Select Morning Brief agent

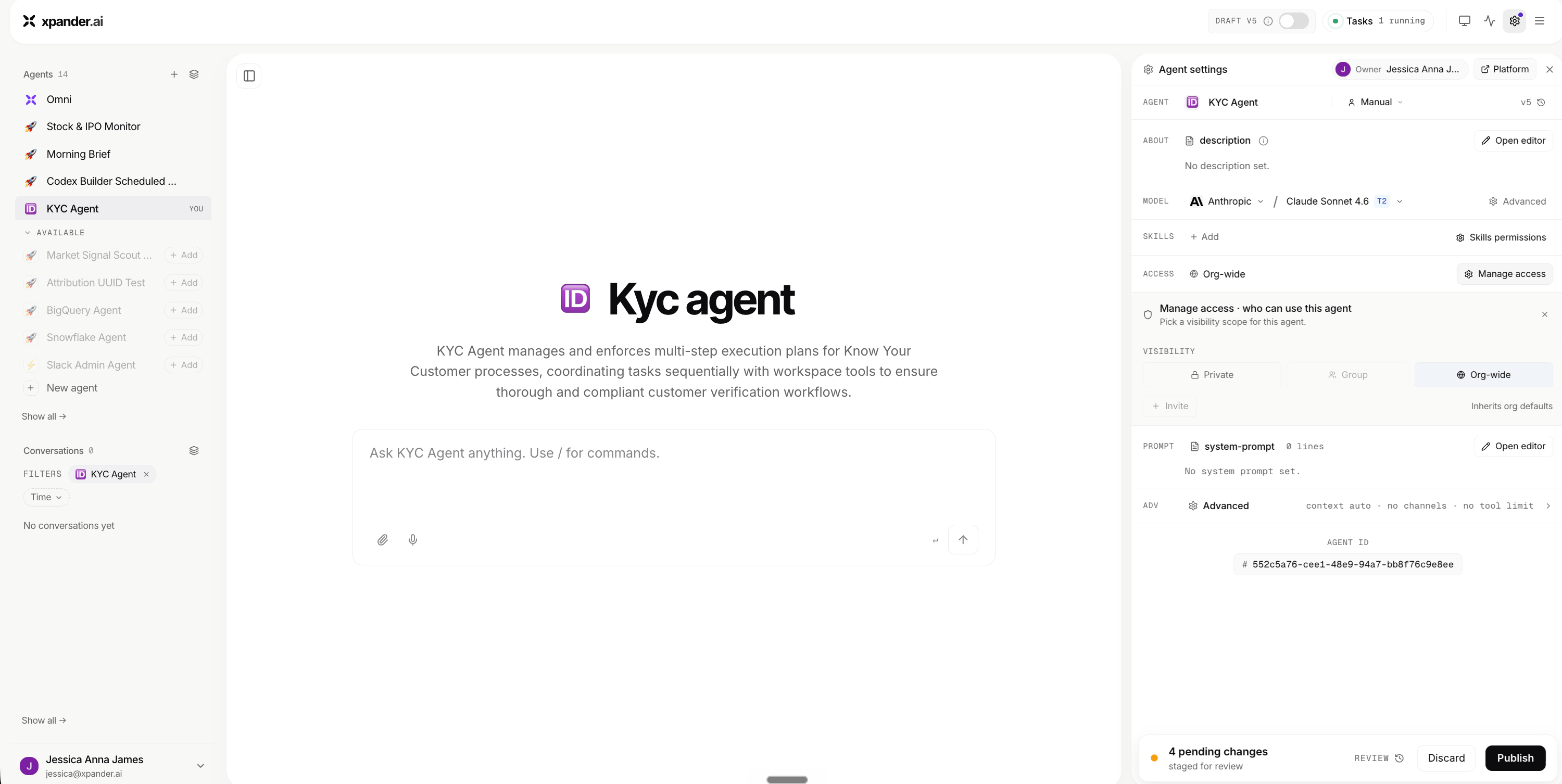click(113, 154)
